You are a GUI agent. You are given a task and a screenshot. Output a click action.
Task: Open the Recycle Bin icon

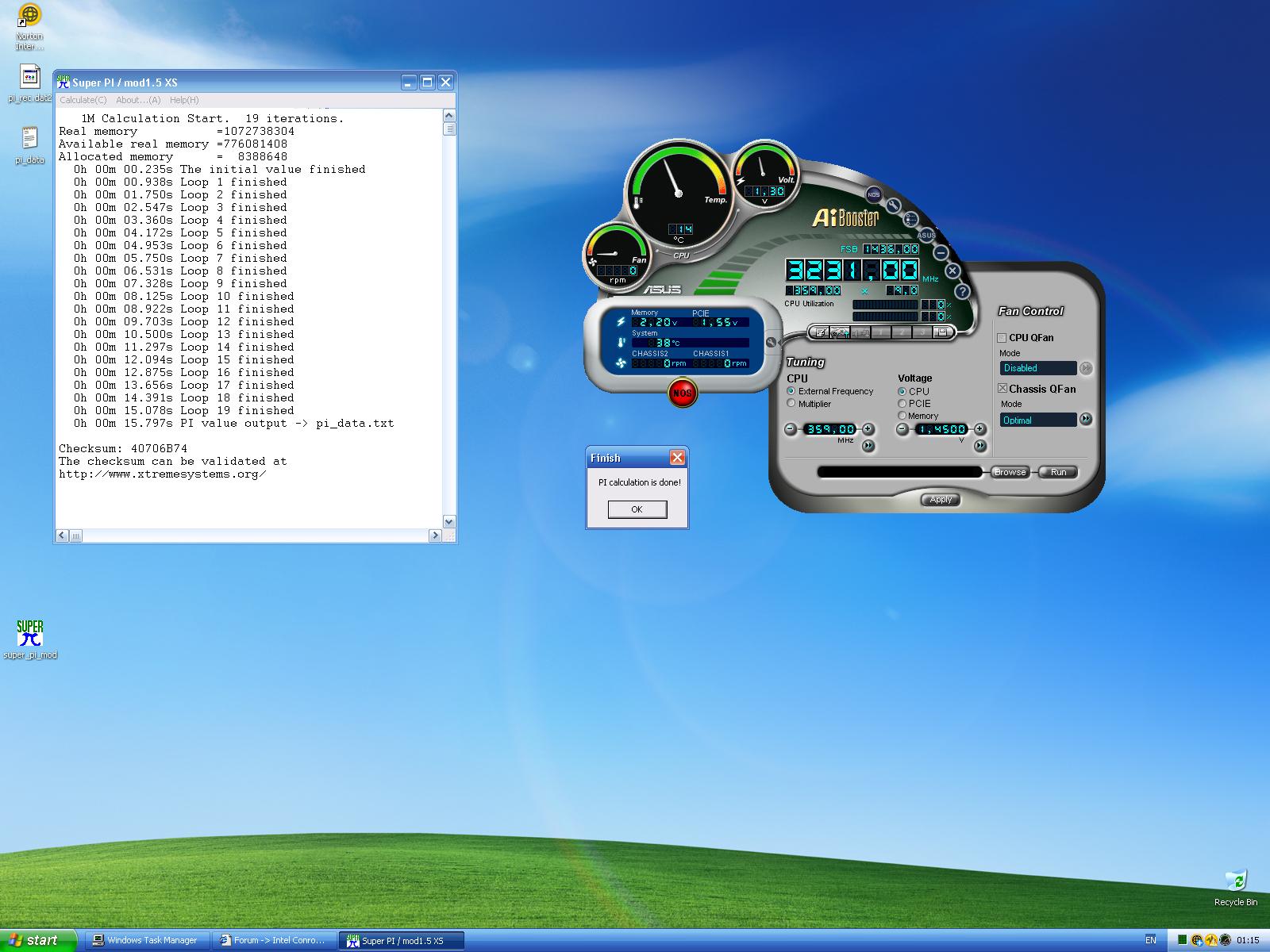pyautogui.click(x=1236, y=888)
